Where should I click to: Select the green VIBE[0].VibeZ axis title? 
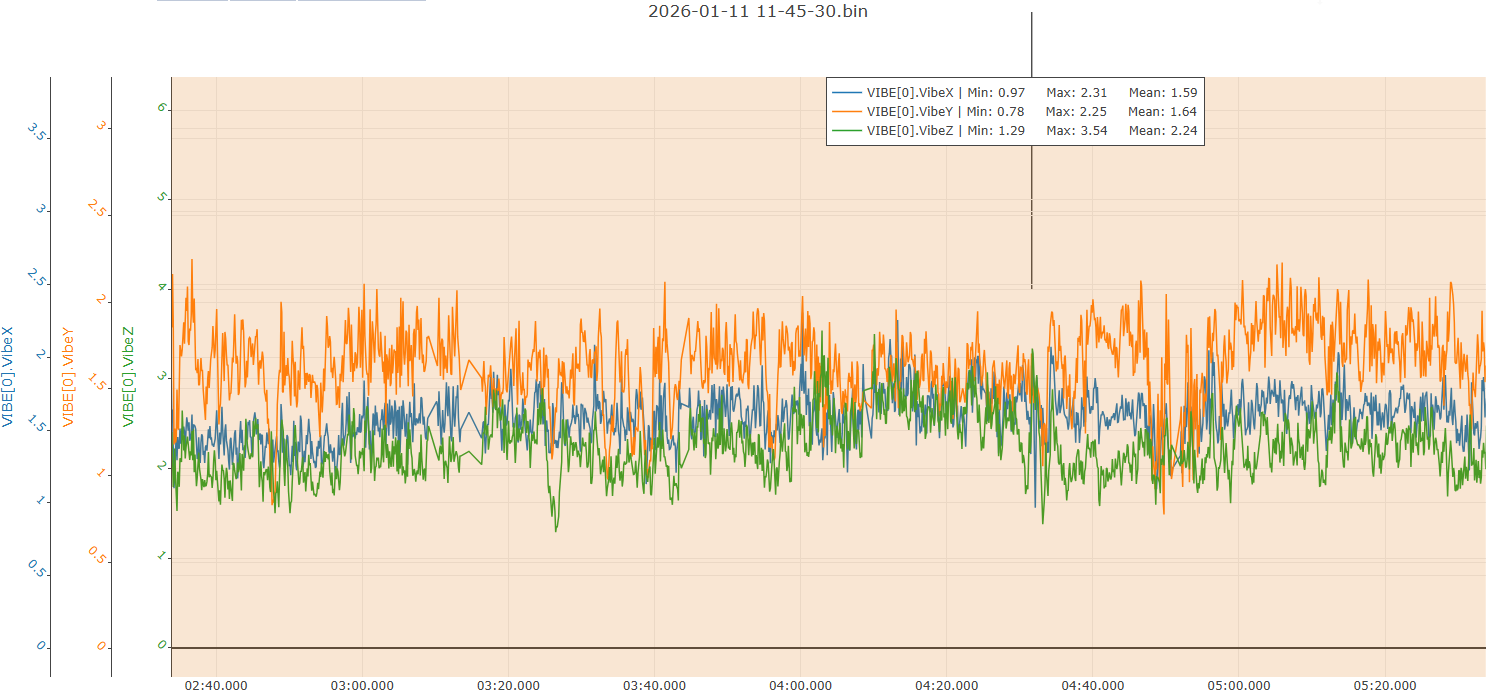coord(128,376)
